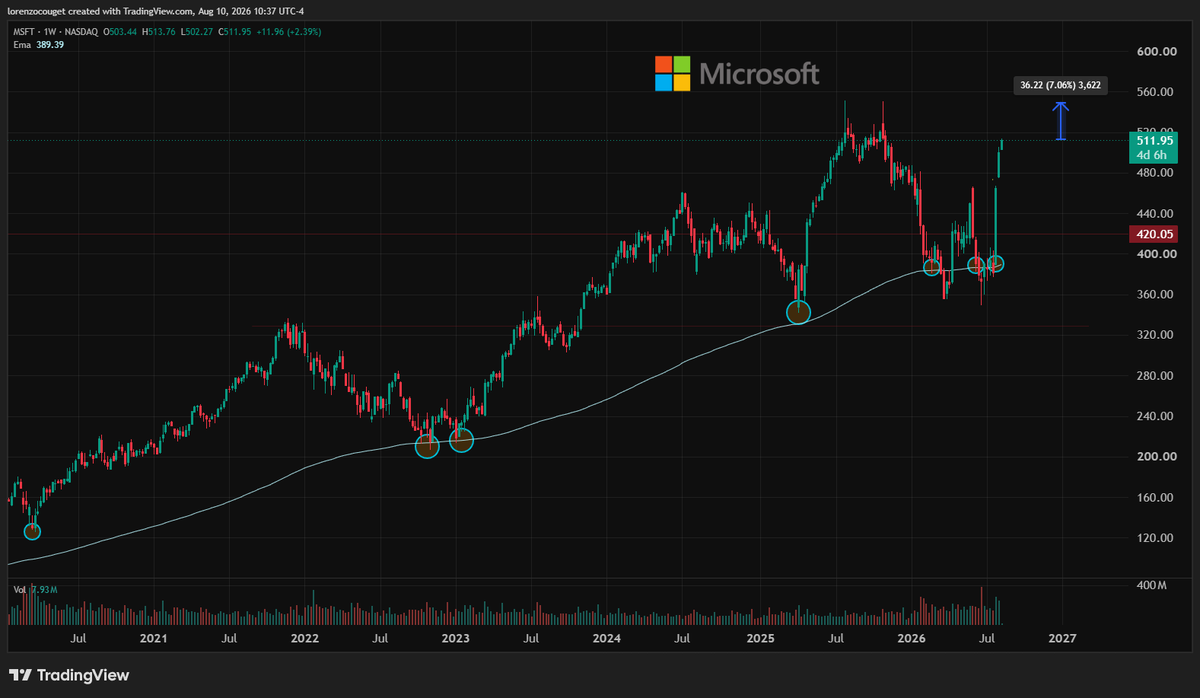Click the 400.00 price axis label
The width and height of the screenshot is (1200, 698).
coord(1156,254)
